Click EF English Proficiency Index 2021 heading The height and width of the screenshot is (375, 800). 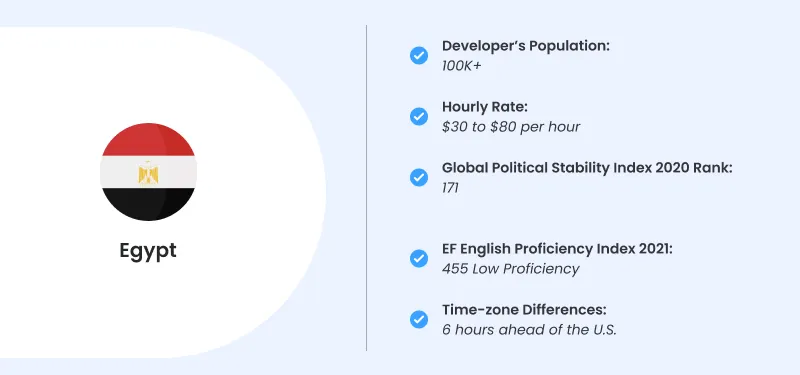[x=558, y=249]
